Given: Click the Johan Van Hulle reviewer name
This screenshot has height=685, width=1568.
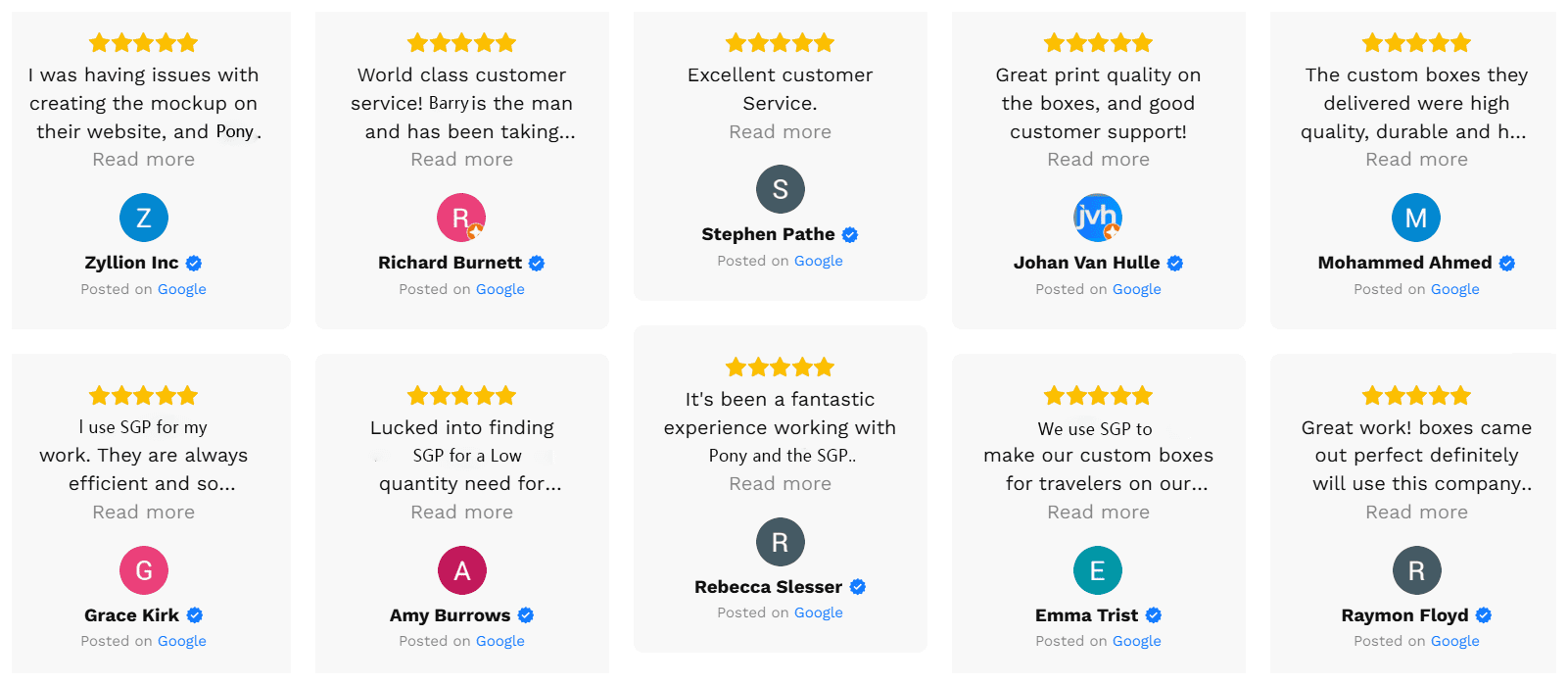Looking at the screenshot, I should (x=1086, y=263).
